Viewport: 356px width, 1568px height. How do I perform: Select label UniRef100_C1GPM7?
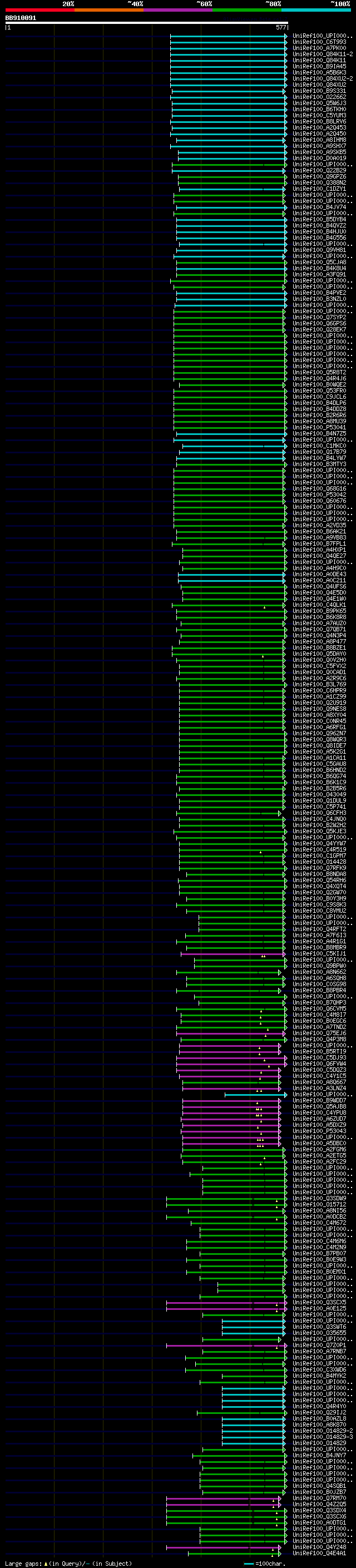319,855
